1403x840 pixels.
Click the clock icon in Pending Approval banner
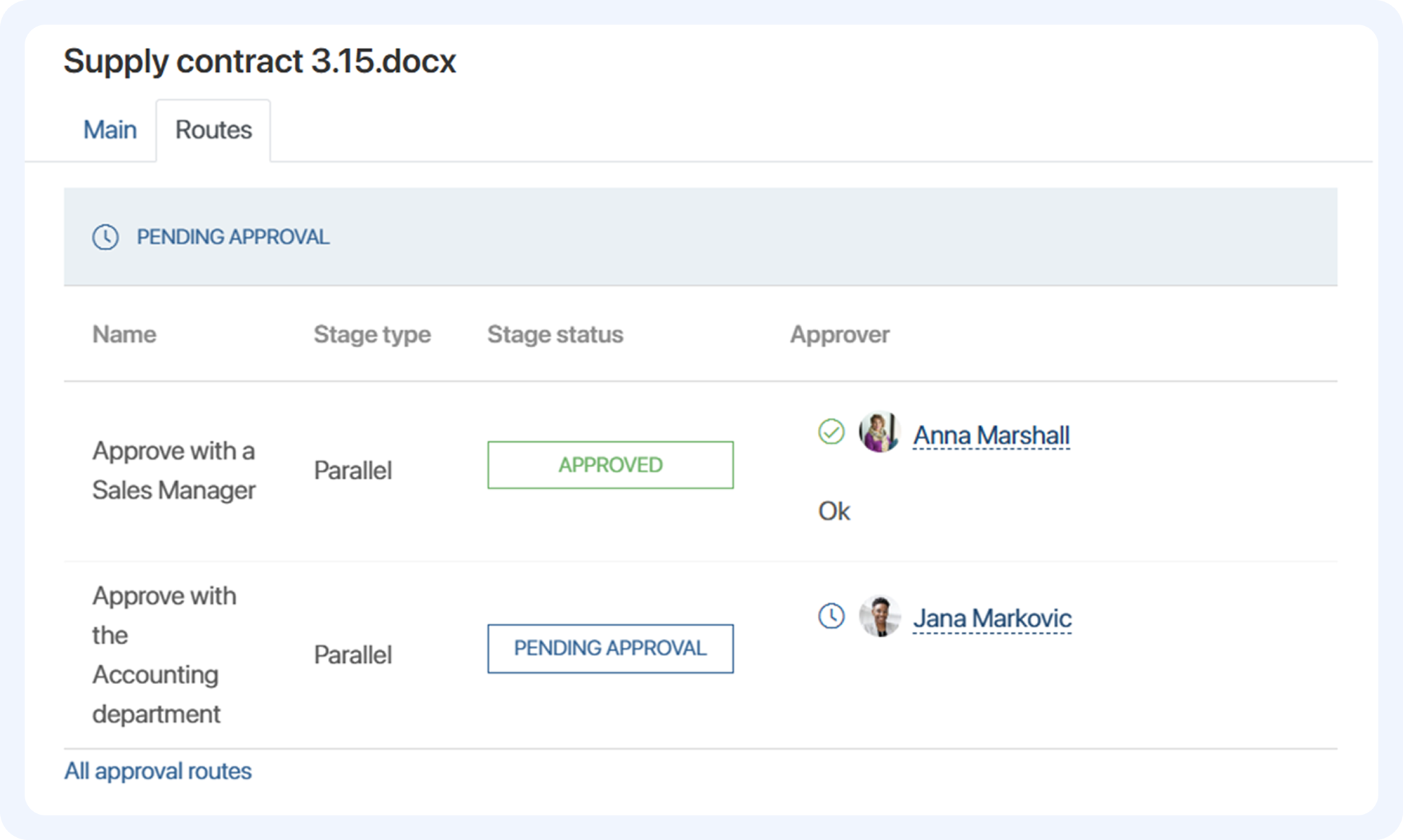click(105, 237)
